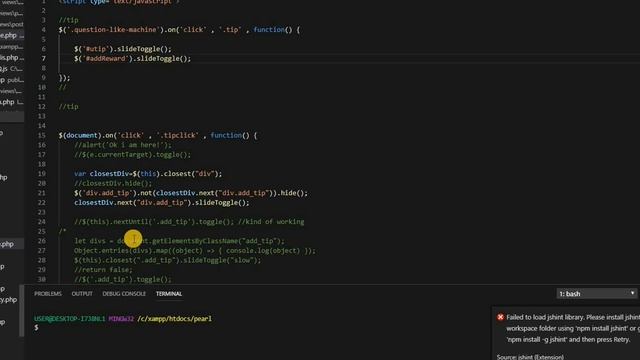Show the DEBUG CONSOLE tab
This screenshot has height=360, width=640.
pyautogui.click(x=124, y=294)
